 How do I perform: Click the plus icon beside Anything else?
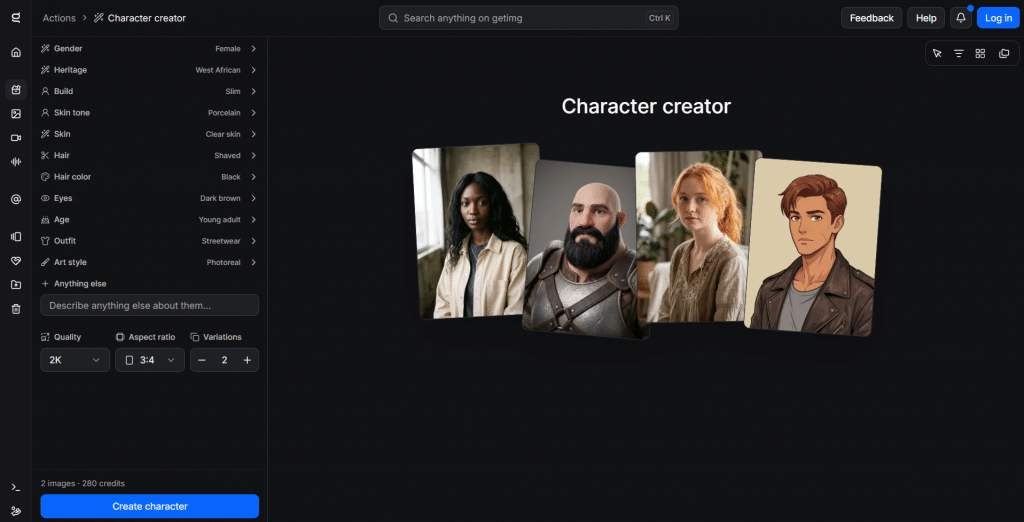click(45, 284)
